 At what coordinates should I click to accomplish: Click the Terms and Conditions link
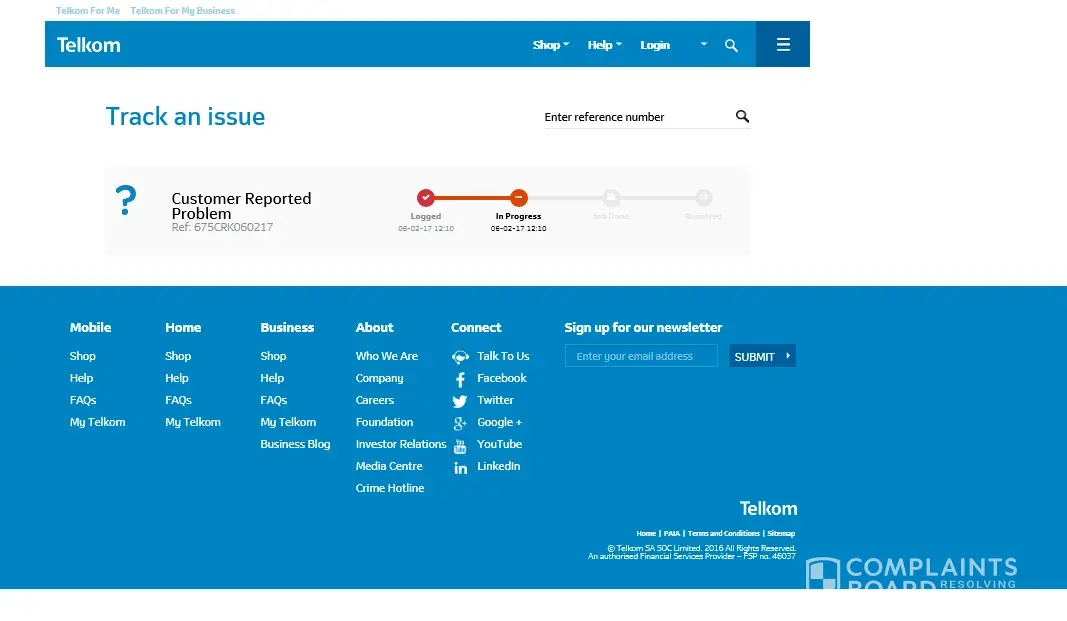[x=723, y=533]
